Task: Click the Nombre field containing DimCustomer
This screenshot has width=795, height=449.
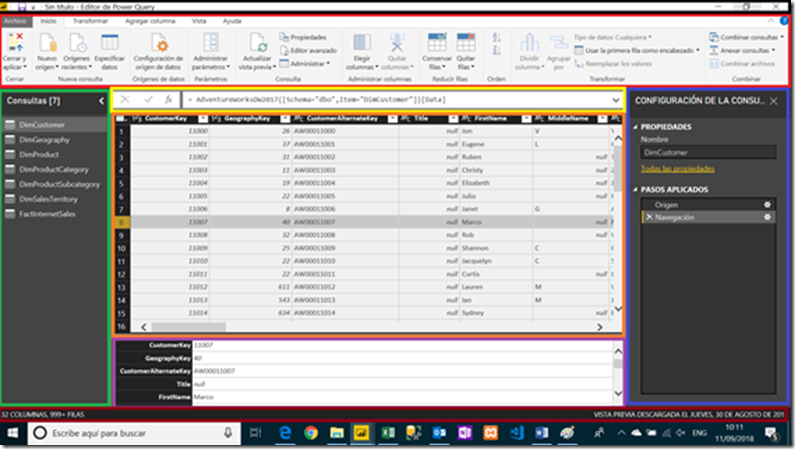Action: (707, 154)
